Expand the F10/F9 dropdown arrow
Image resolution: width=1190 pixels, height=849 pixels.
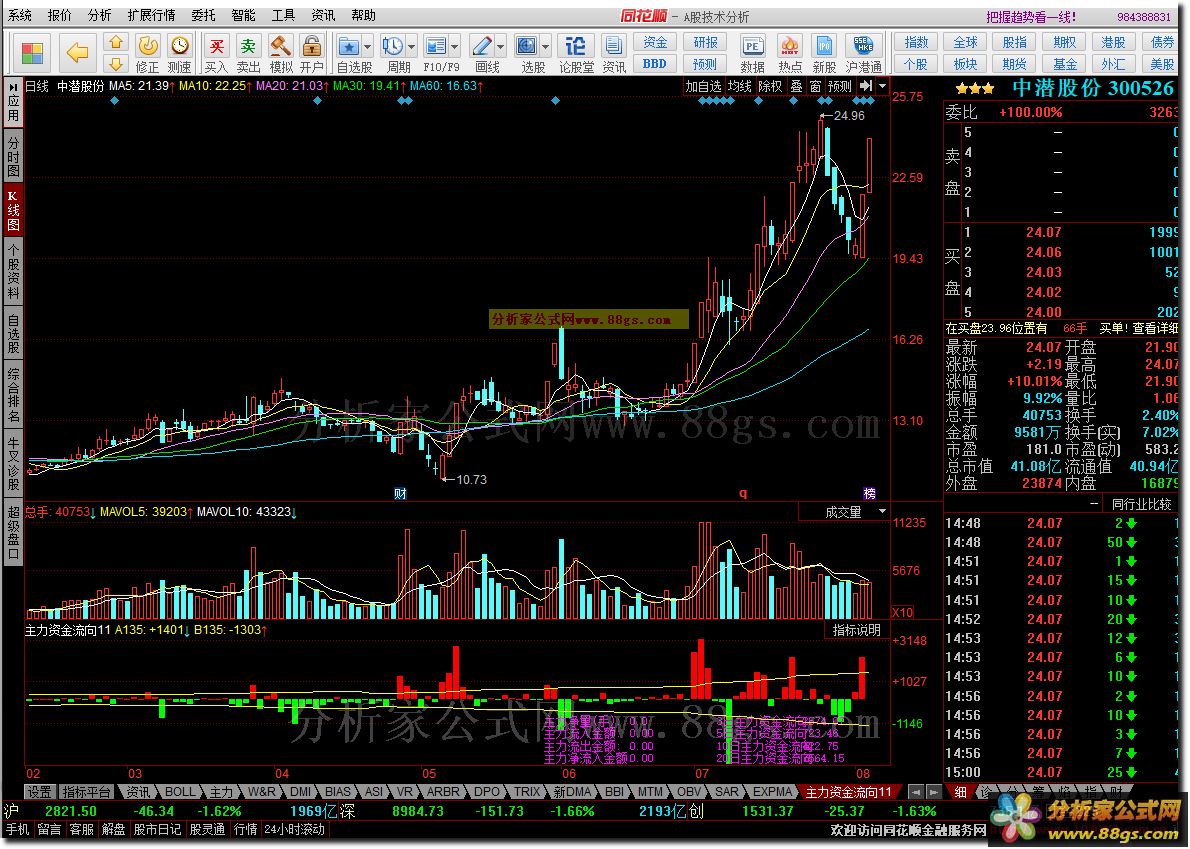pyautogui.click(x=455, y=46)
